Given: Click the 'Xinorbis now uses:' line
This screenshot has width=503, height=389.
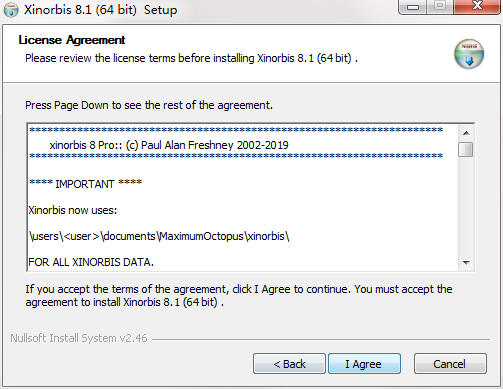Looking at the screenshot, I should click(73, 210).
